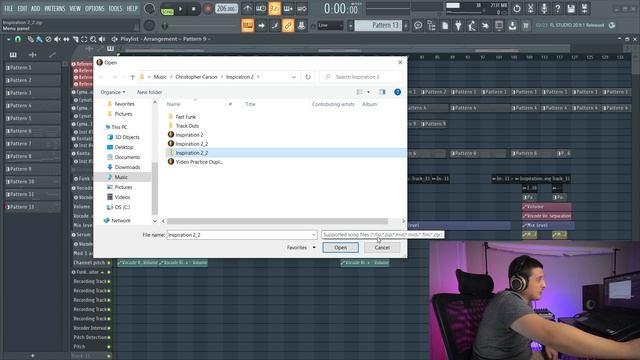Select Pattern 9 in the Playlist picker
The image size is (640, 360).
coord(32,169)
